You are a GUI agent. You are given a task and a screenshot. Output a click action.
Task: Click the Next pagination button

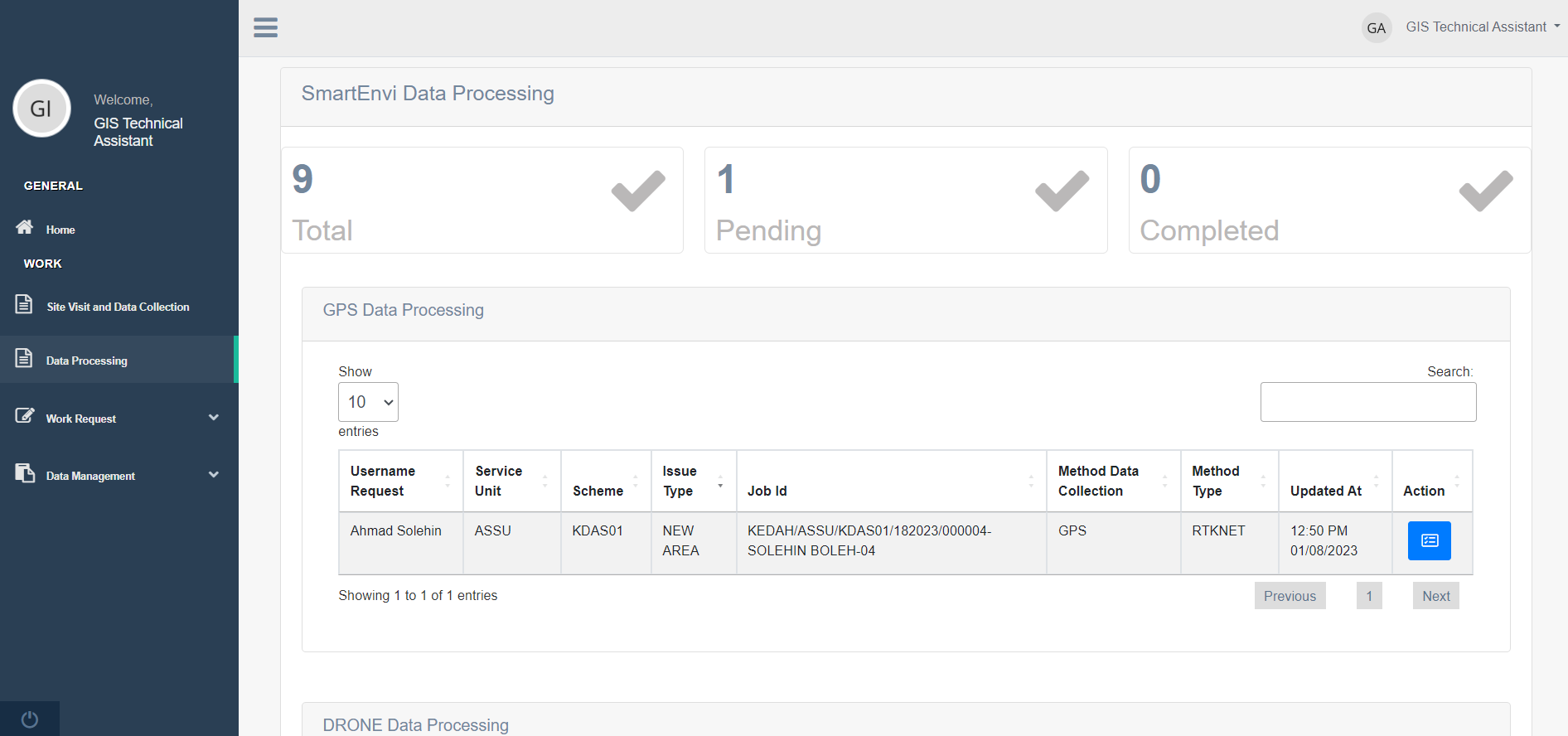point(1435,596)
